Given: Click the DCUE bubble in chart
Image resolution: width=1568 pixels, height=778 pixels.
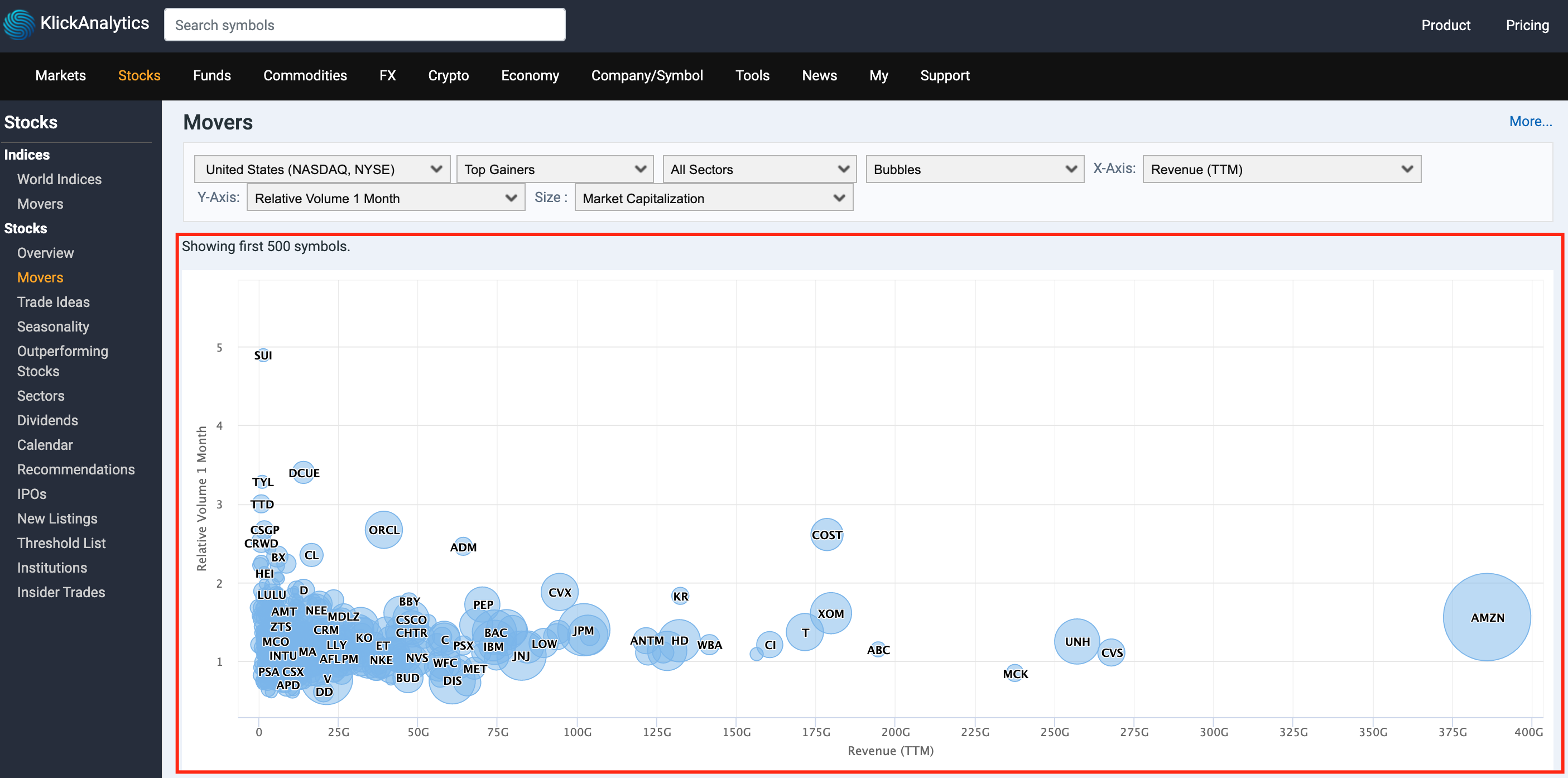Looking at the screenshot, I should point(303,472).
